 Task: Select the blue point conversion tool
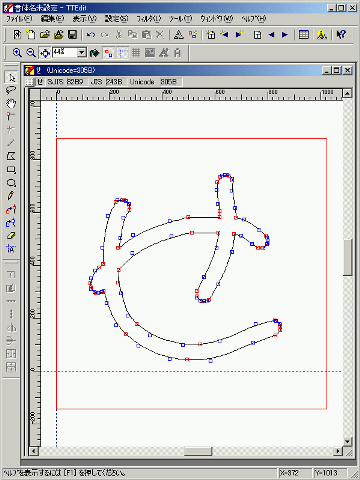click(11, 222)
